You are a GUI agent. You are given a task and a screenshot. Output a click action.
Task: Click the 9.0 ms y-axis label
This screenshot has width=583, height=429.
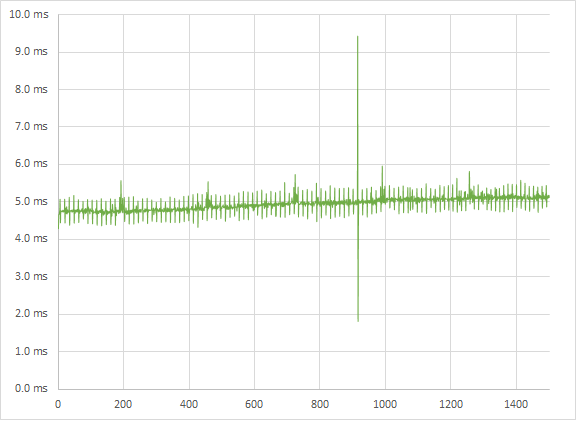point(31,51)
